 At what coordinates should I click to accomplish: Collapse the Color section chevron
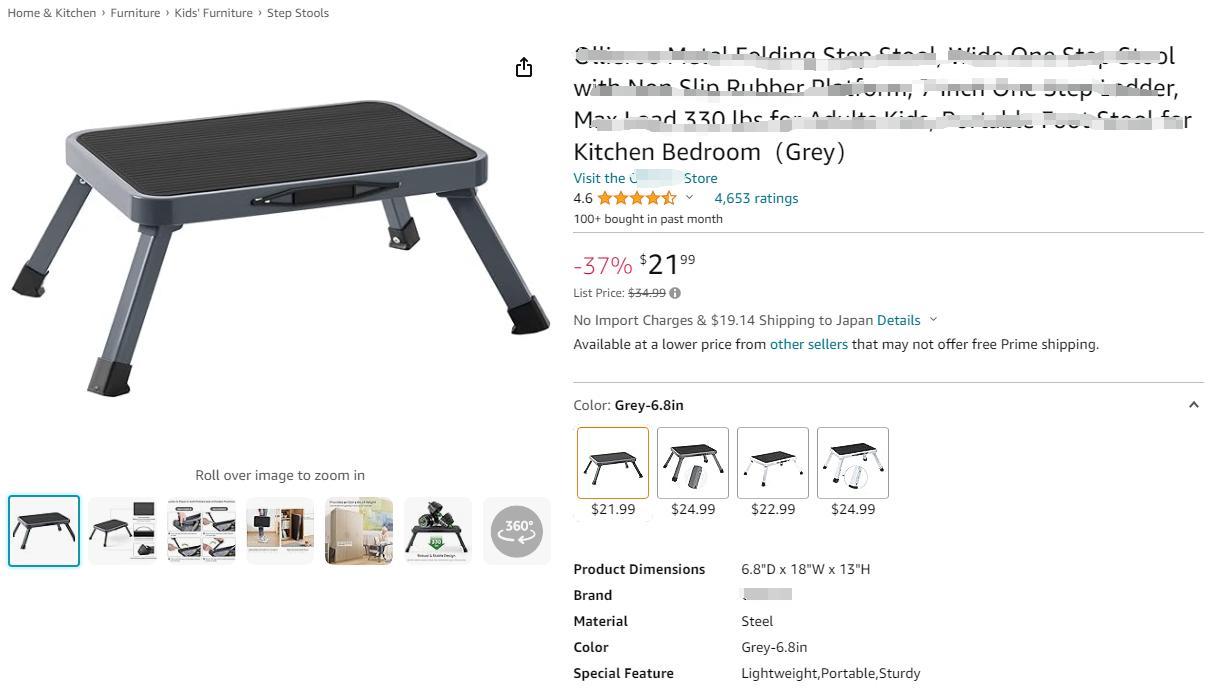1193,405
